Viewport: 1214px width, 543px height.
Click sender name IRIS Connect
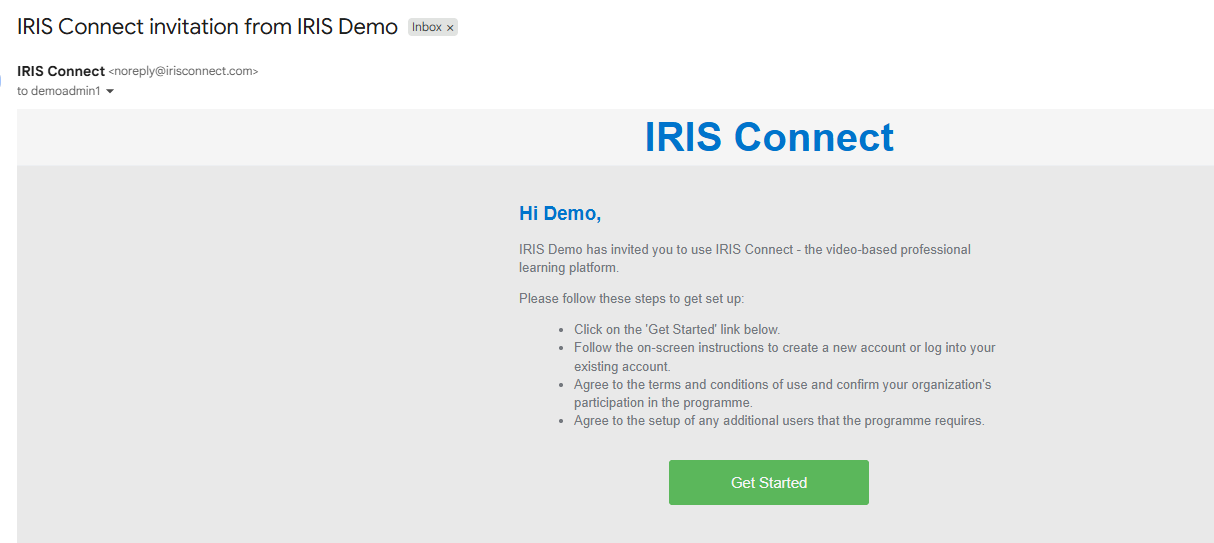[x=61, y=71]
